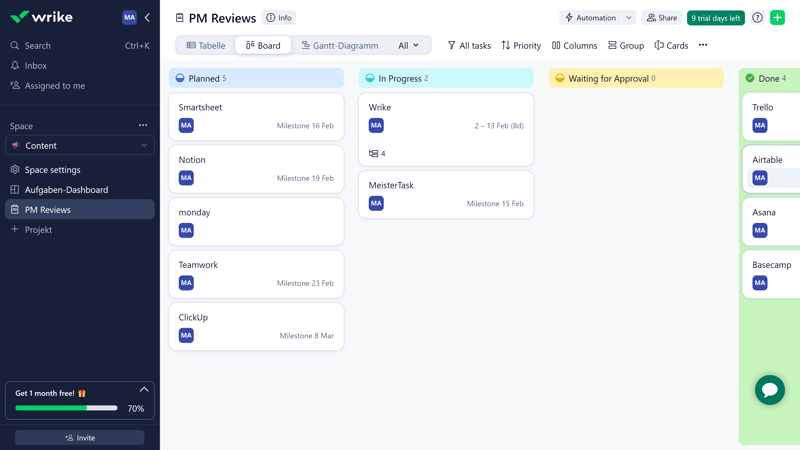The image size is (800, 450).
Task: Open the Aufgaben-Dashboard
Action: pos(80,189)
